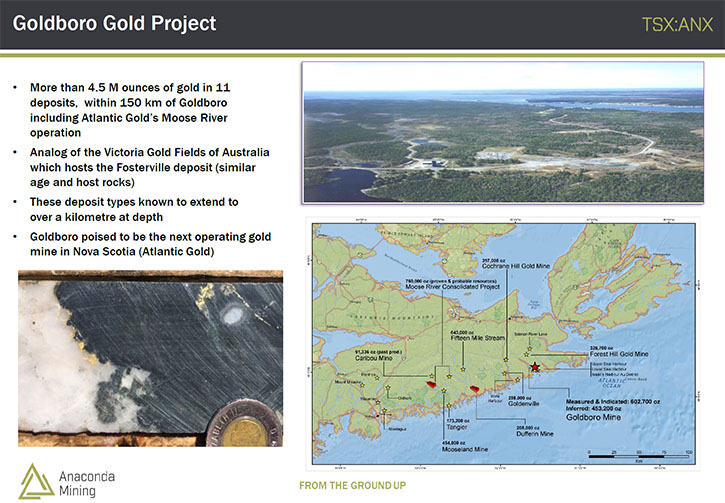Select the drill core sample photo
This screenshot has height=503, width=725.
150,358
